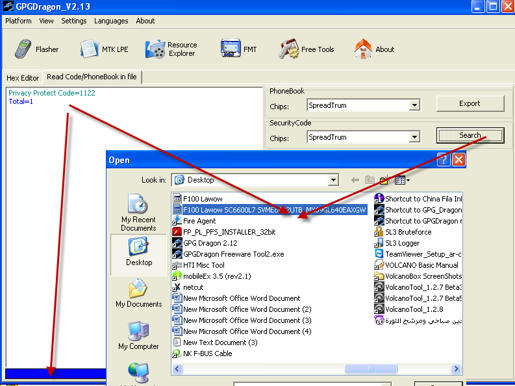Image resolution: width=515 pixels, height=386 pixels.
Task: Click the Export button
Action: (x=470, y=104)
